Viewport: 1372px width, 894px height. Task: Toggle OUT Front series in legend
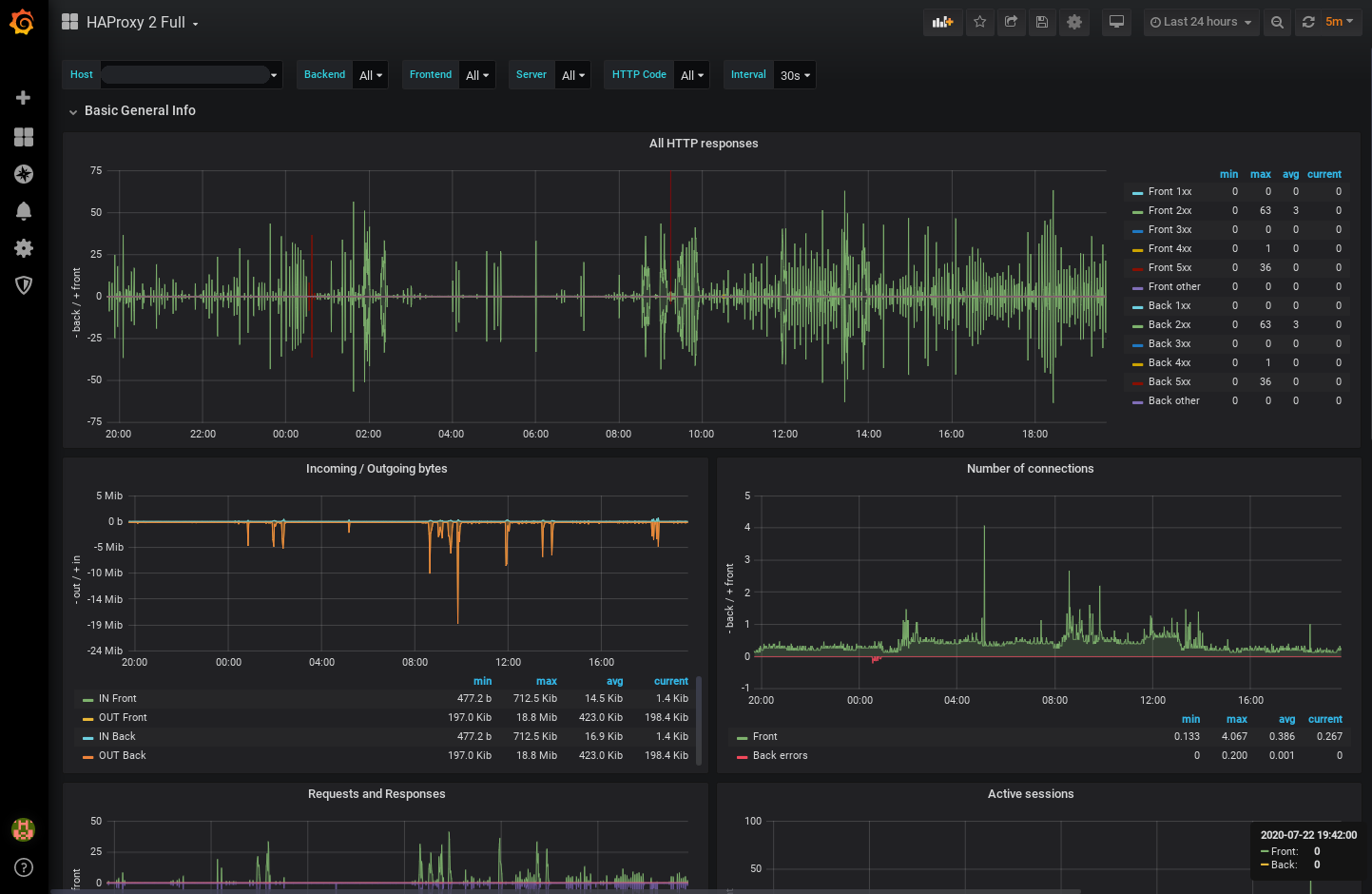point(123,717)
